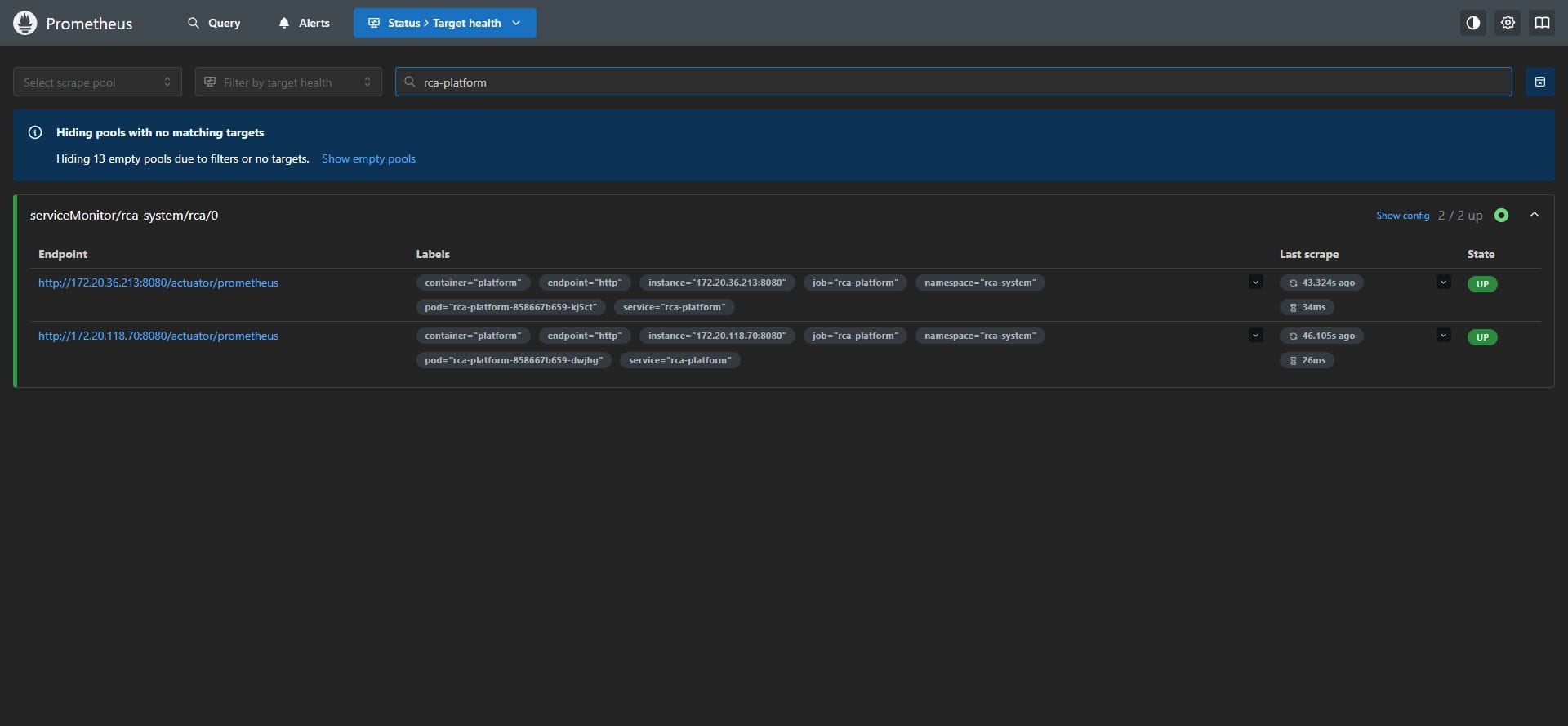Open the Alerts page

[x=304, y=23]
